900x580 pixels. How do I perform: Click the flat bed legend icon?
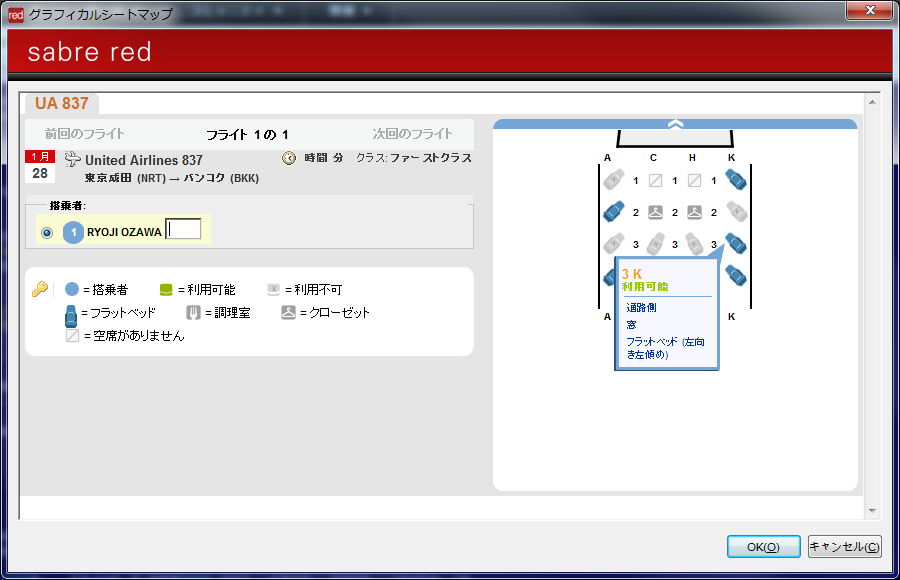71,316
